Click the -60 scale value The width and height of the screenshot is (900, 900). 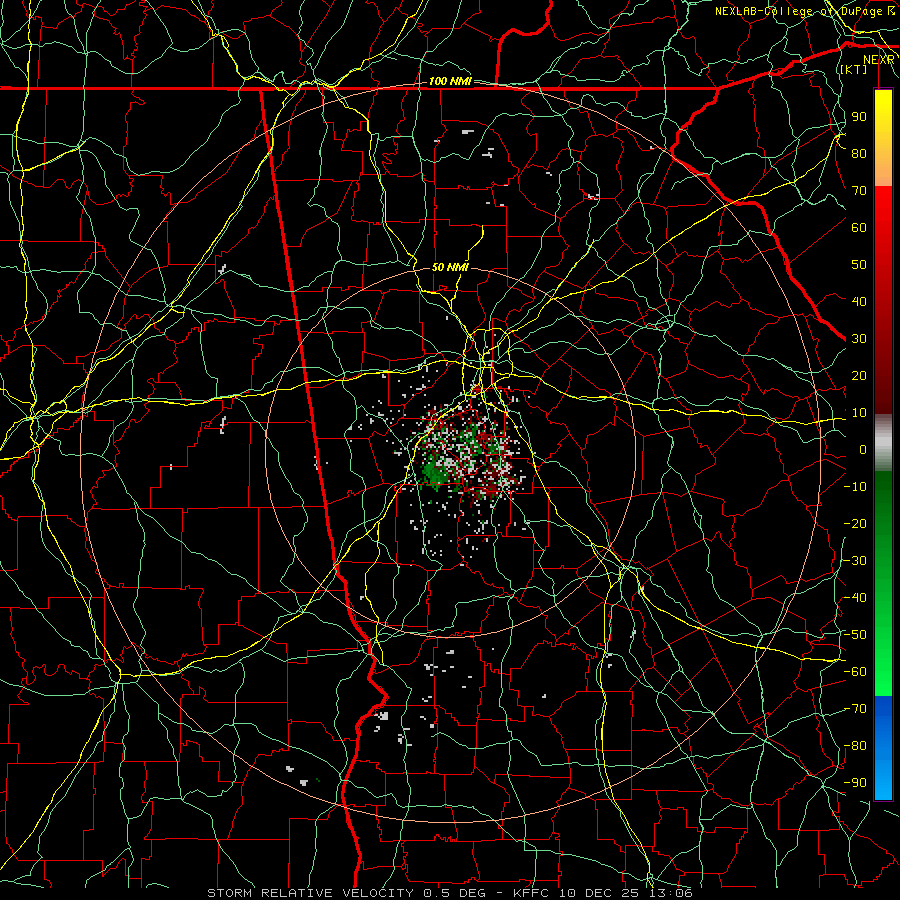click(855, 672)
